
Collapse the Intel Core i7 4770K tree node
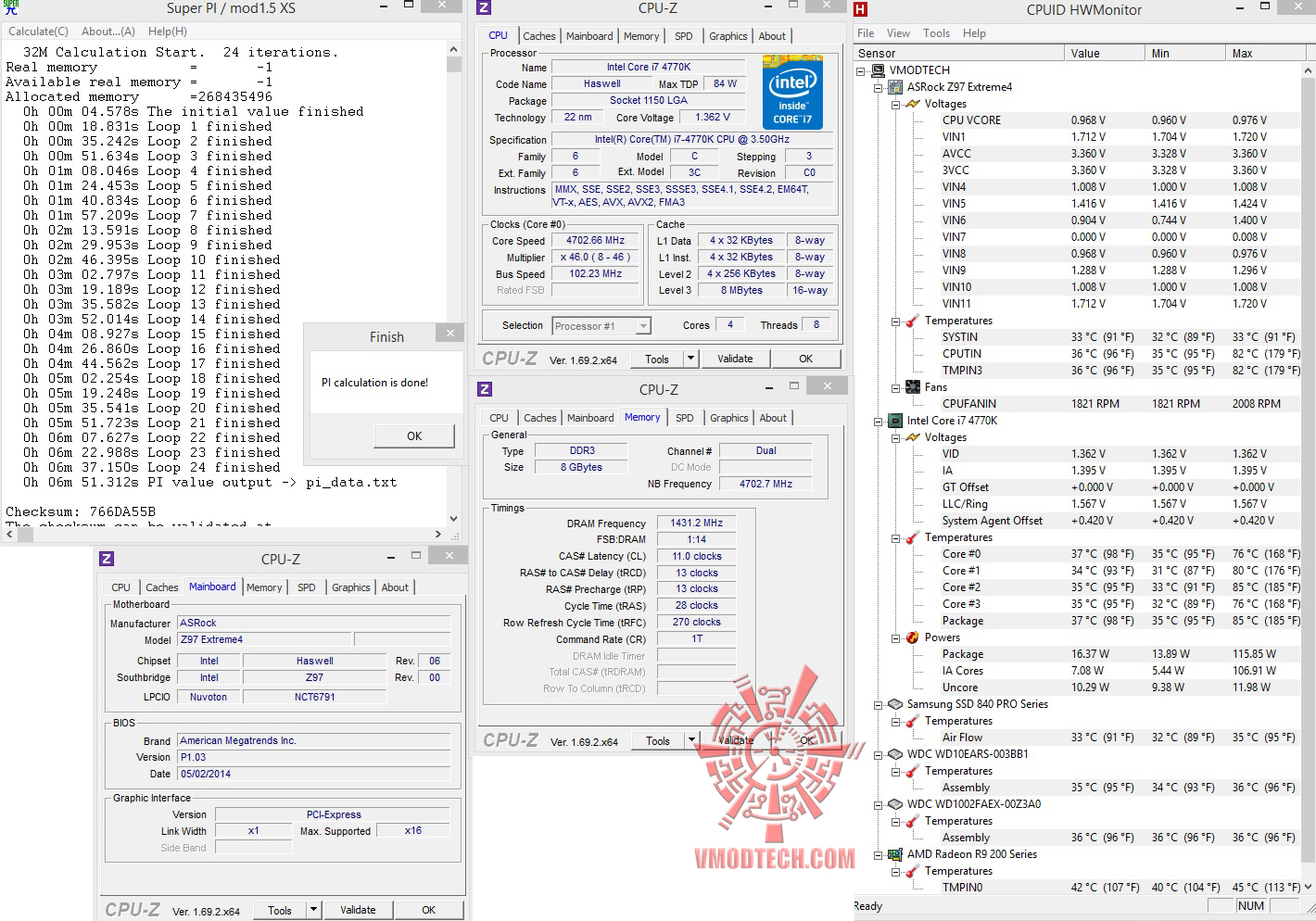pos(879,421)
